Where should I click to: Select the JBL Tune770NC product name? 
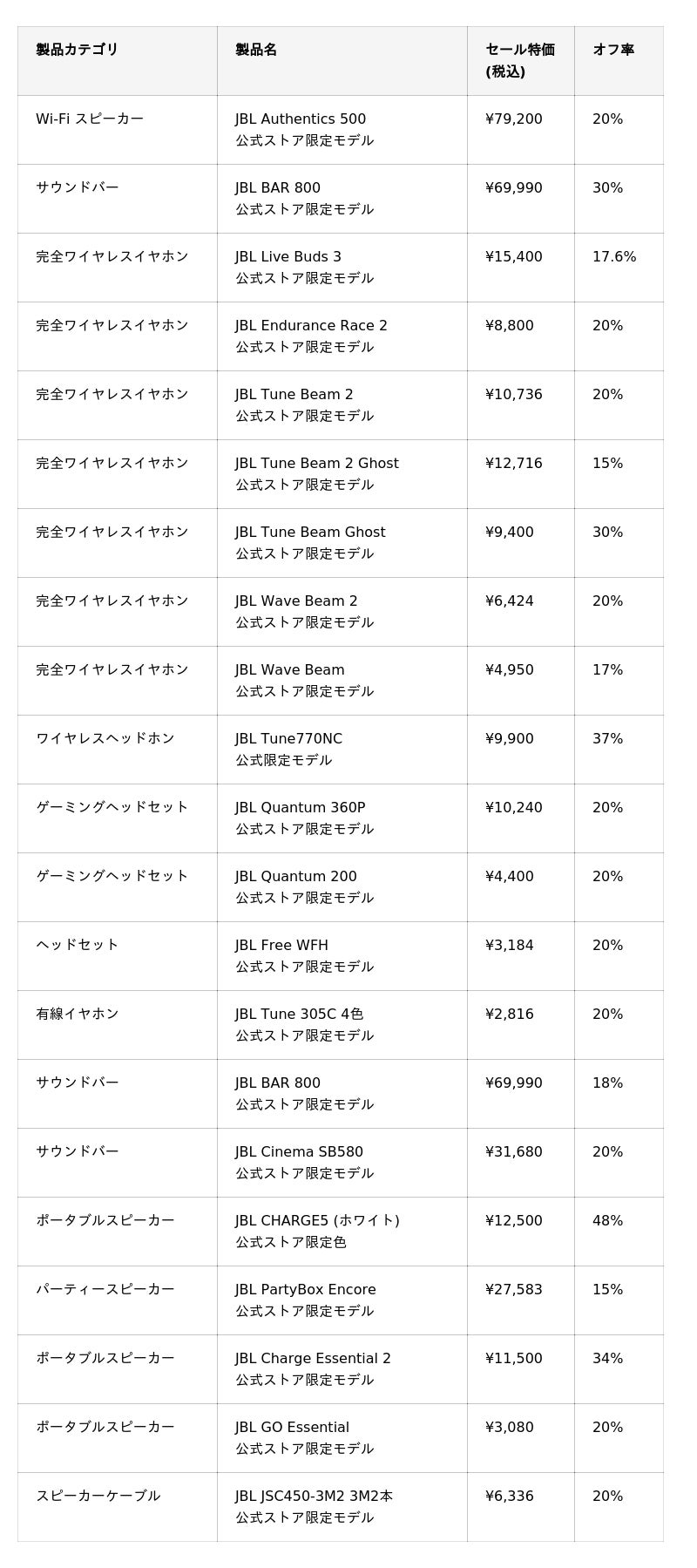pos(288,739)
